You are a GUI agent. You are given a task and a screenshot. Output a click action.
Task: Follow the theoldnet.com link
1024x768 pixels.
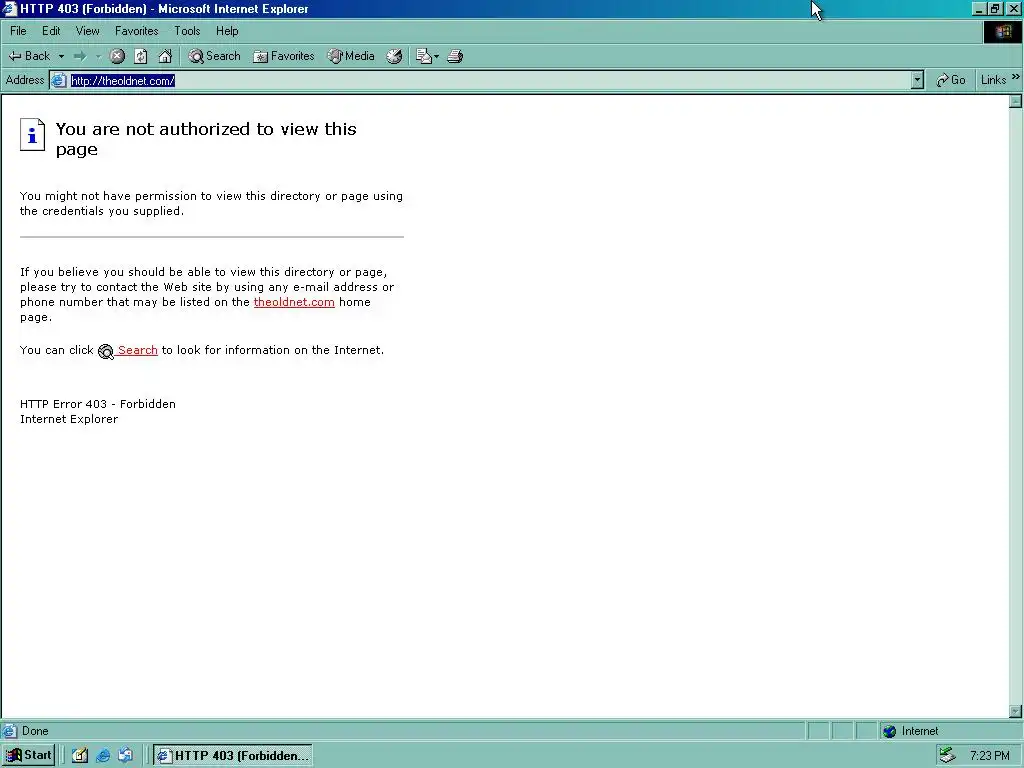(294, 302)
